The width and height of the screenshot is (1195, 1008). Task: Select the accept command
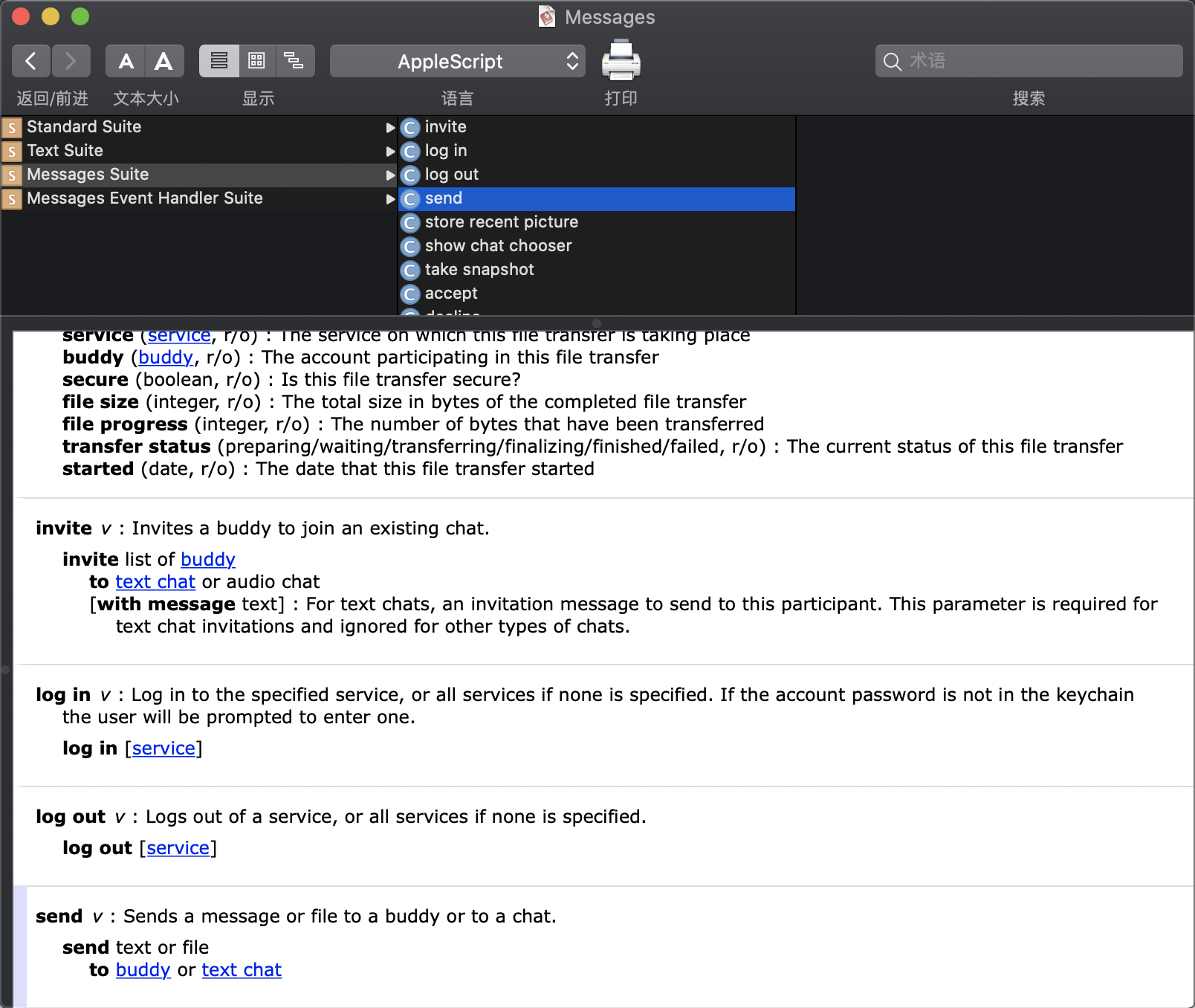[x=597, y=294]
